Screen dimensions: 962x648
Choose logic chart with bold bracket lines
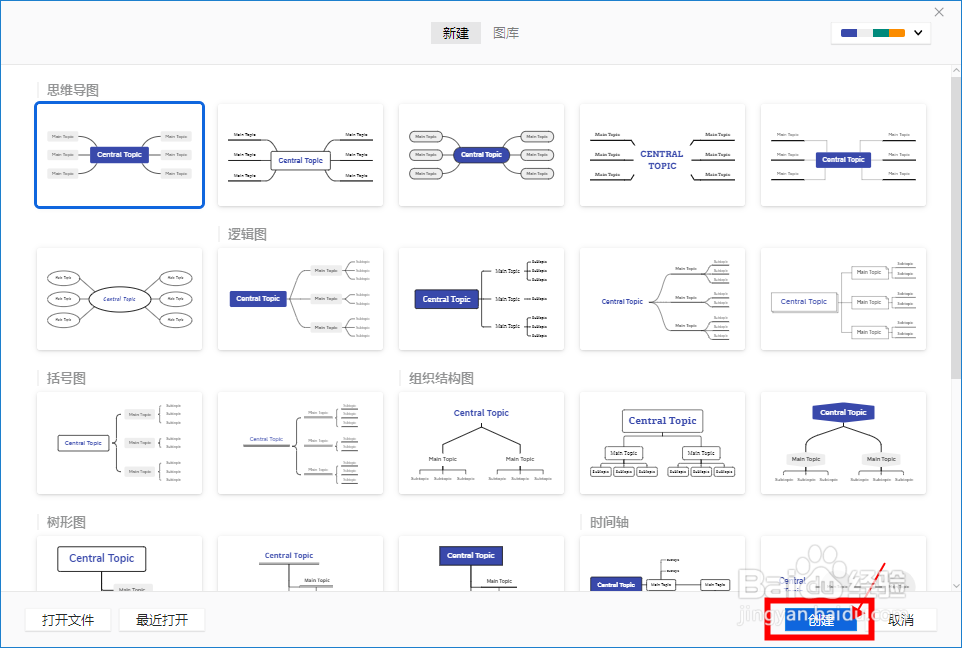click(482, 299)
